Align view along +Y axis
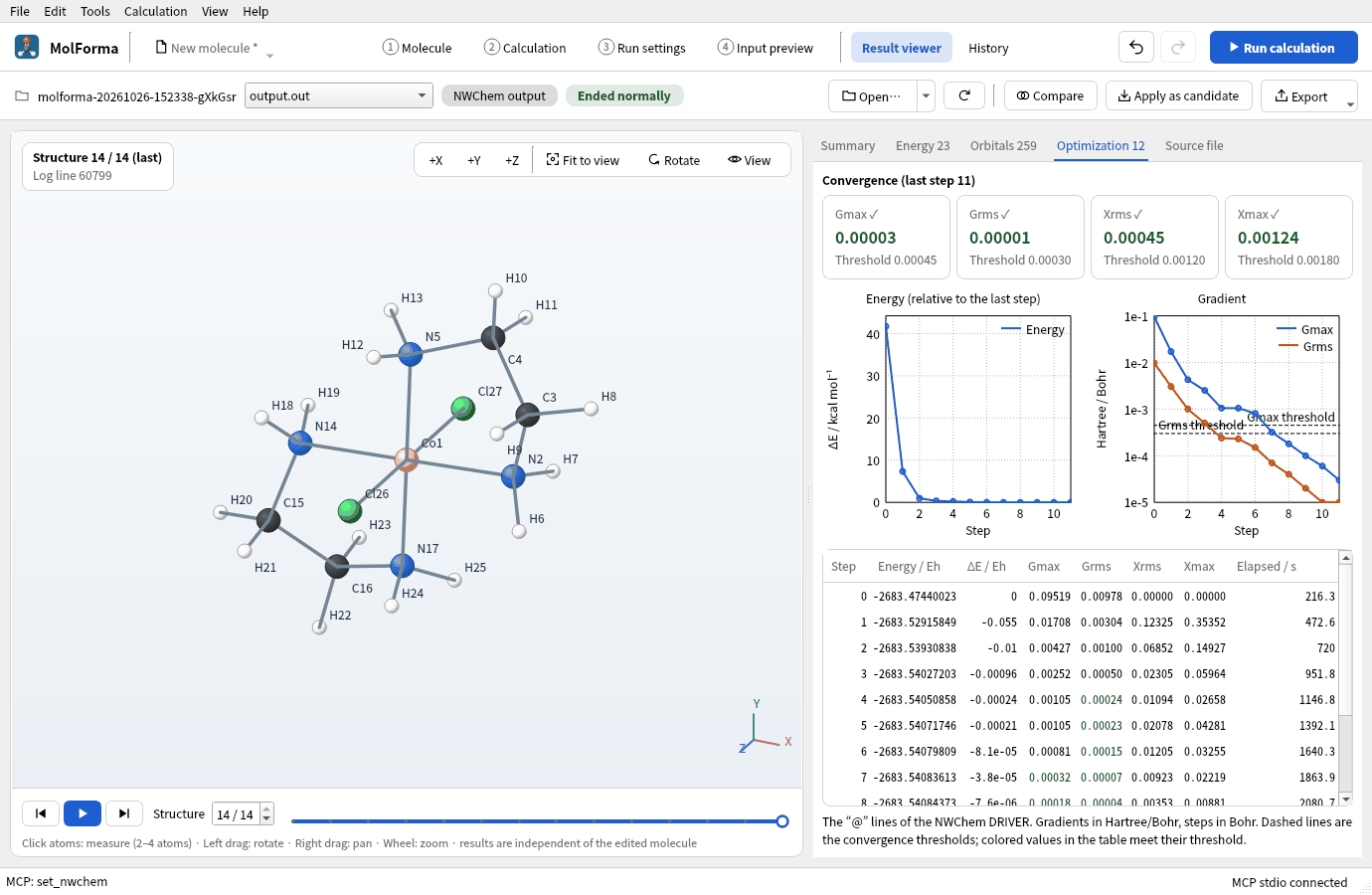The image size is (1372, 895). (x=474, y=160)
